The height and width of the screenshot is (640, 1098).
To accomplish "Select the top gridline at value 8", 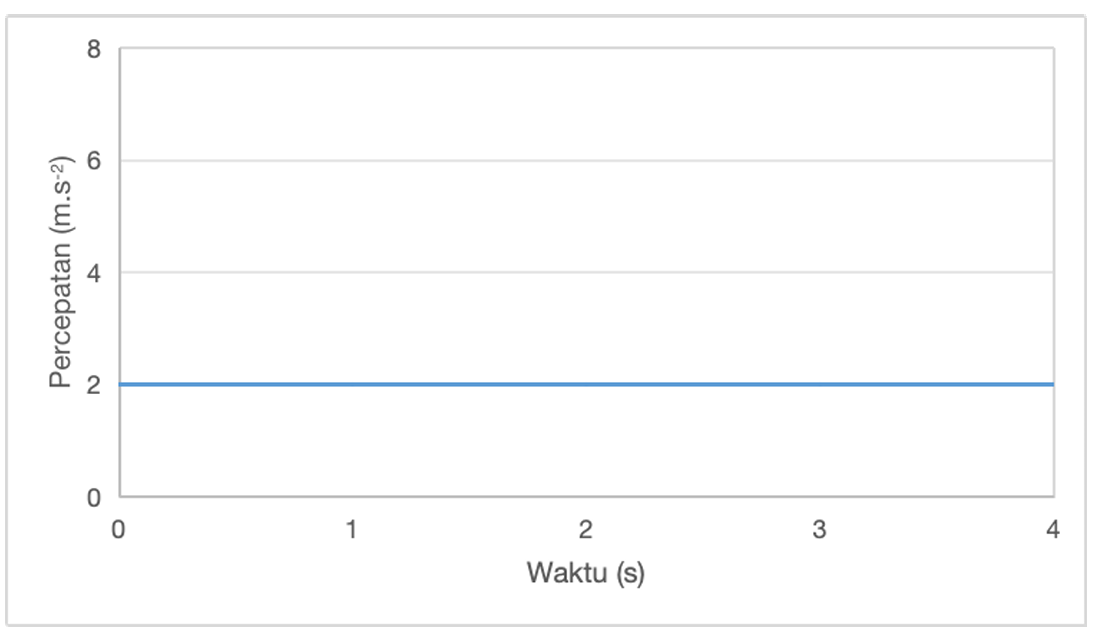I will tap(586, 48).
